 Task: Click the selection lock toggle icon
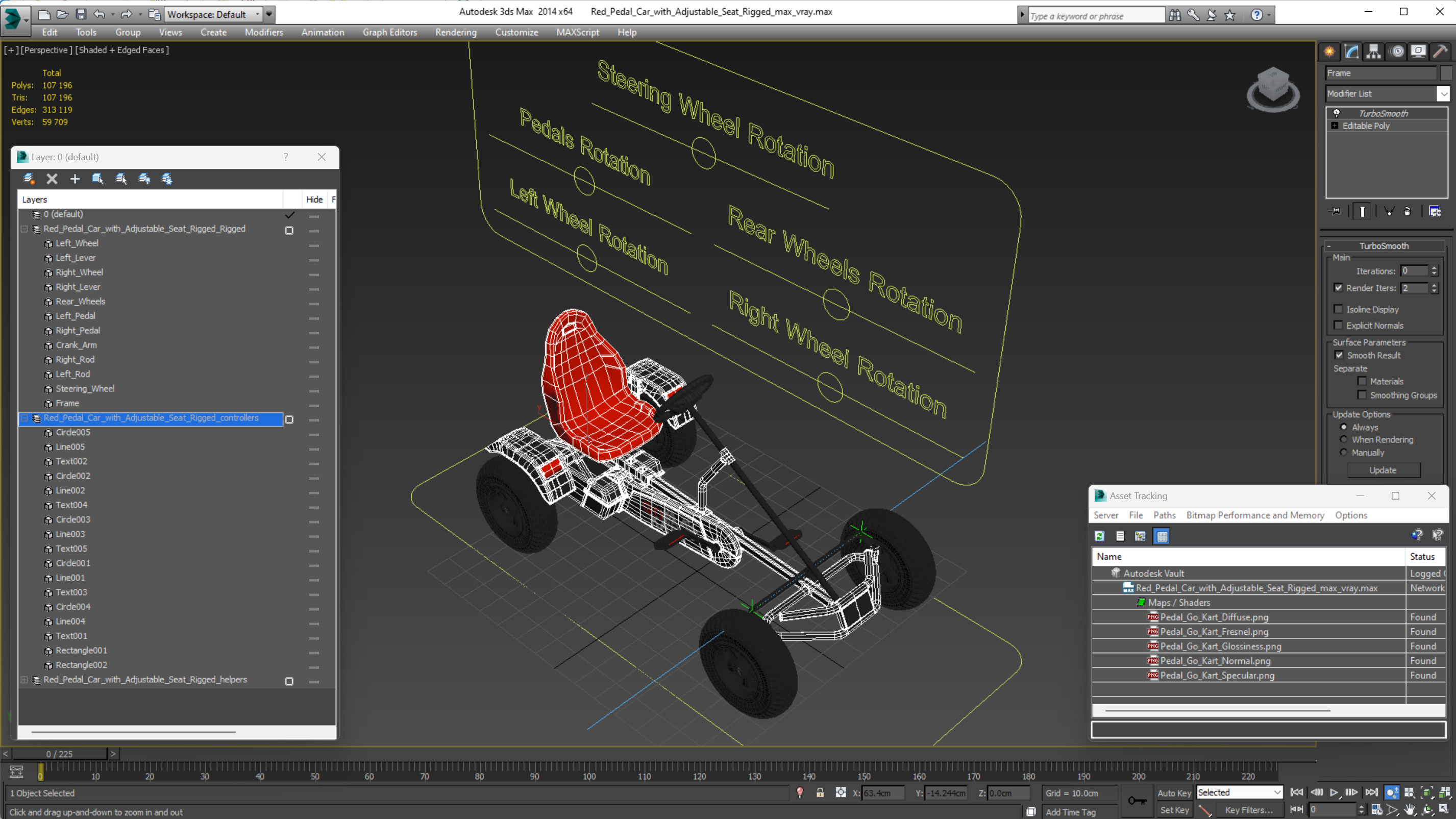(x=820, y=793)
